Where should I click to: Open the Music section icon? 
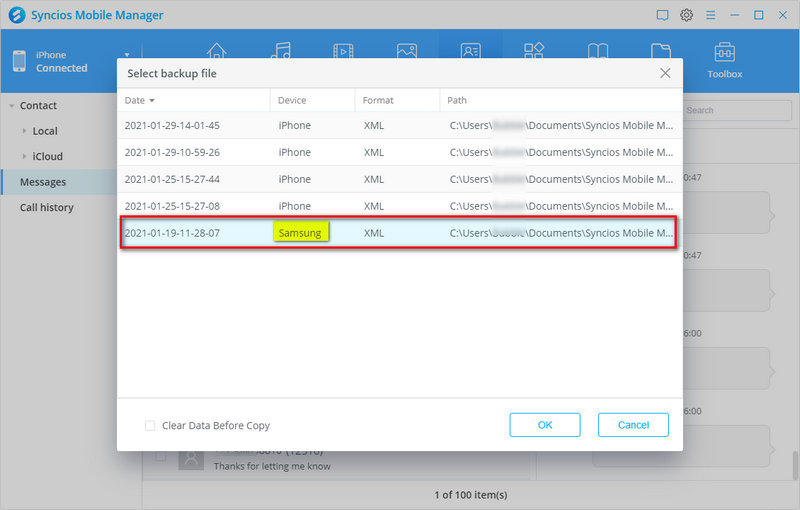click(280, 50)
